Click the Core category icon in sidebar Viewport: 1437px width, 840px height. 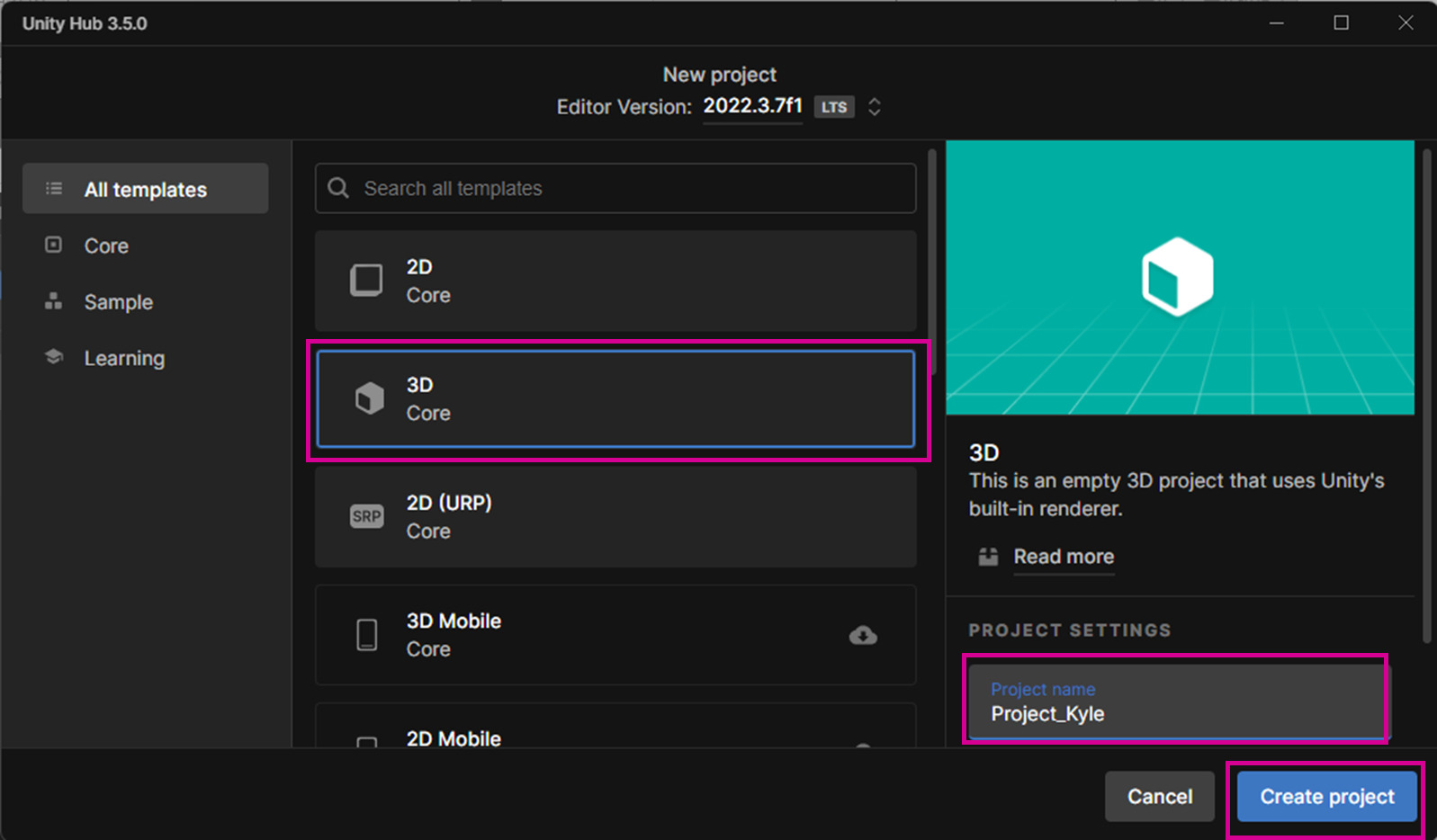[x=54, y=245]
